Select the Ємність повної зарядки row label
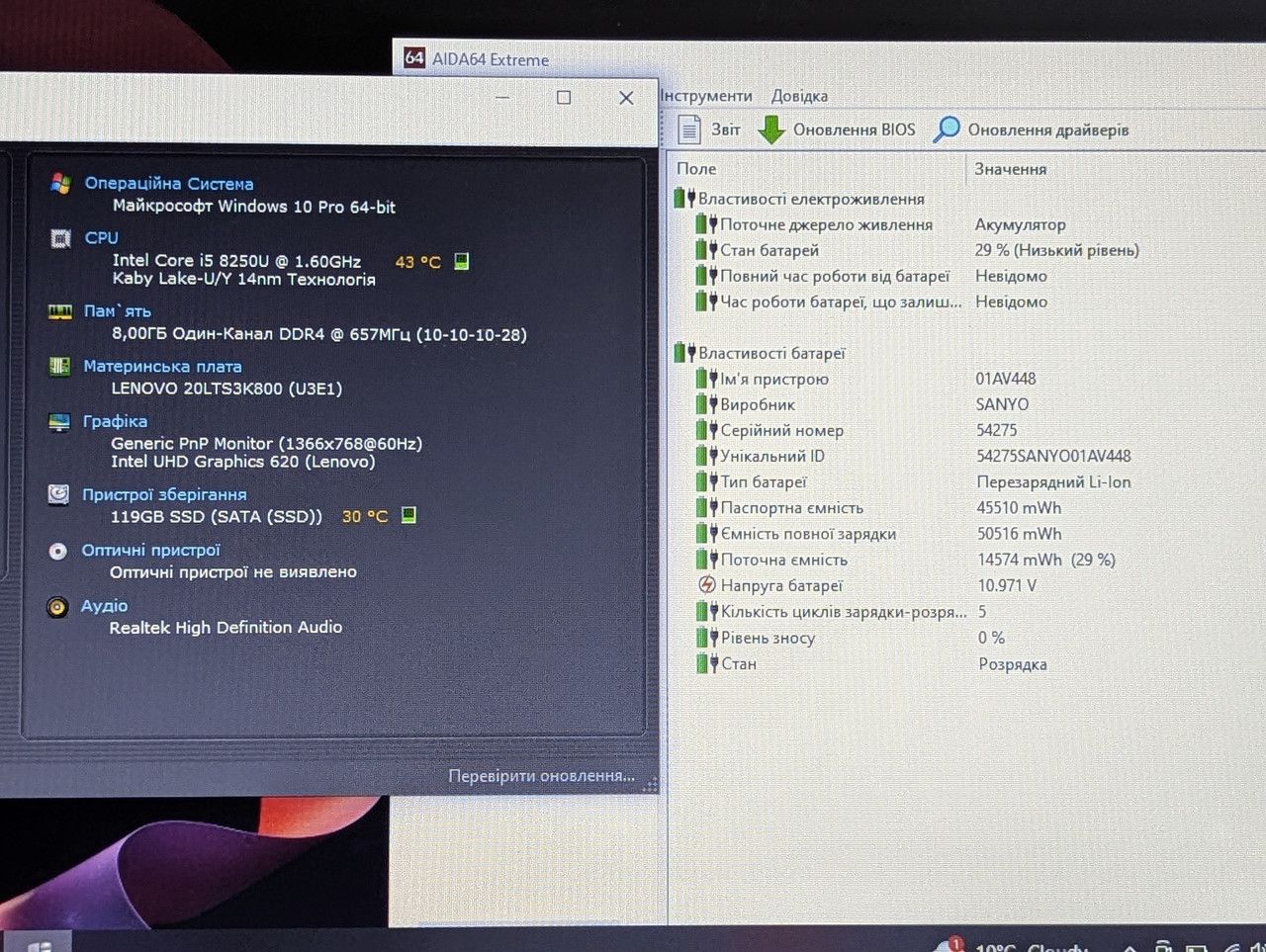This screenshot has width=1266, height=952. [808, 534]
